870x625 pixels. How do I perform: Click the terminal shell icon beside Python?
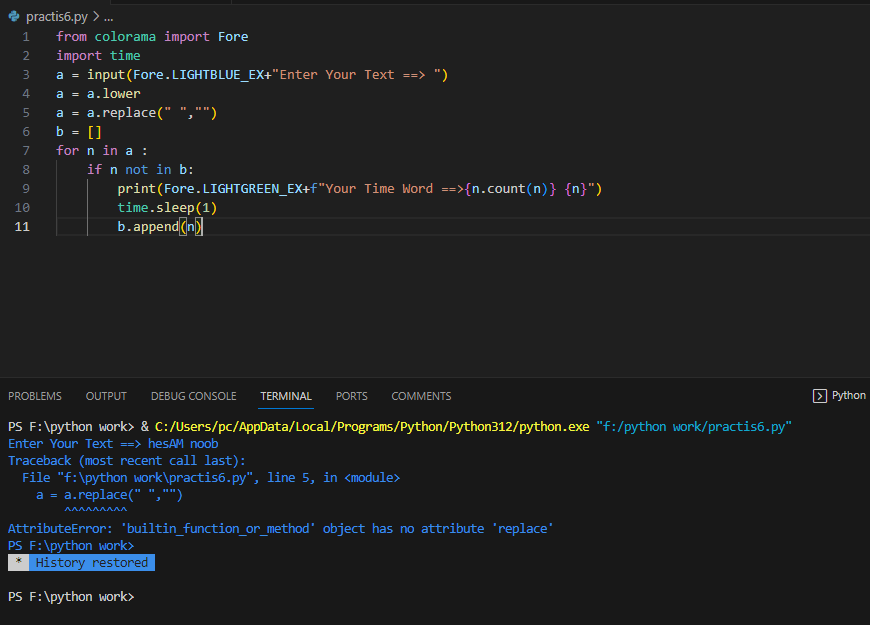820,396
